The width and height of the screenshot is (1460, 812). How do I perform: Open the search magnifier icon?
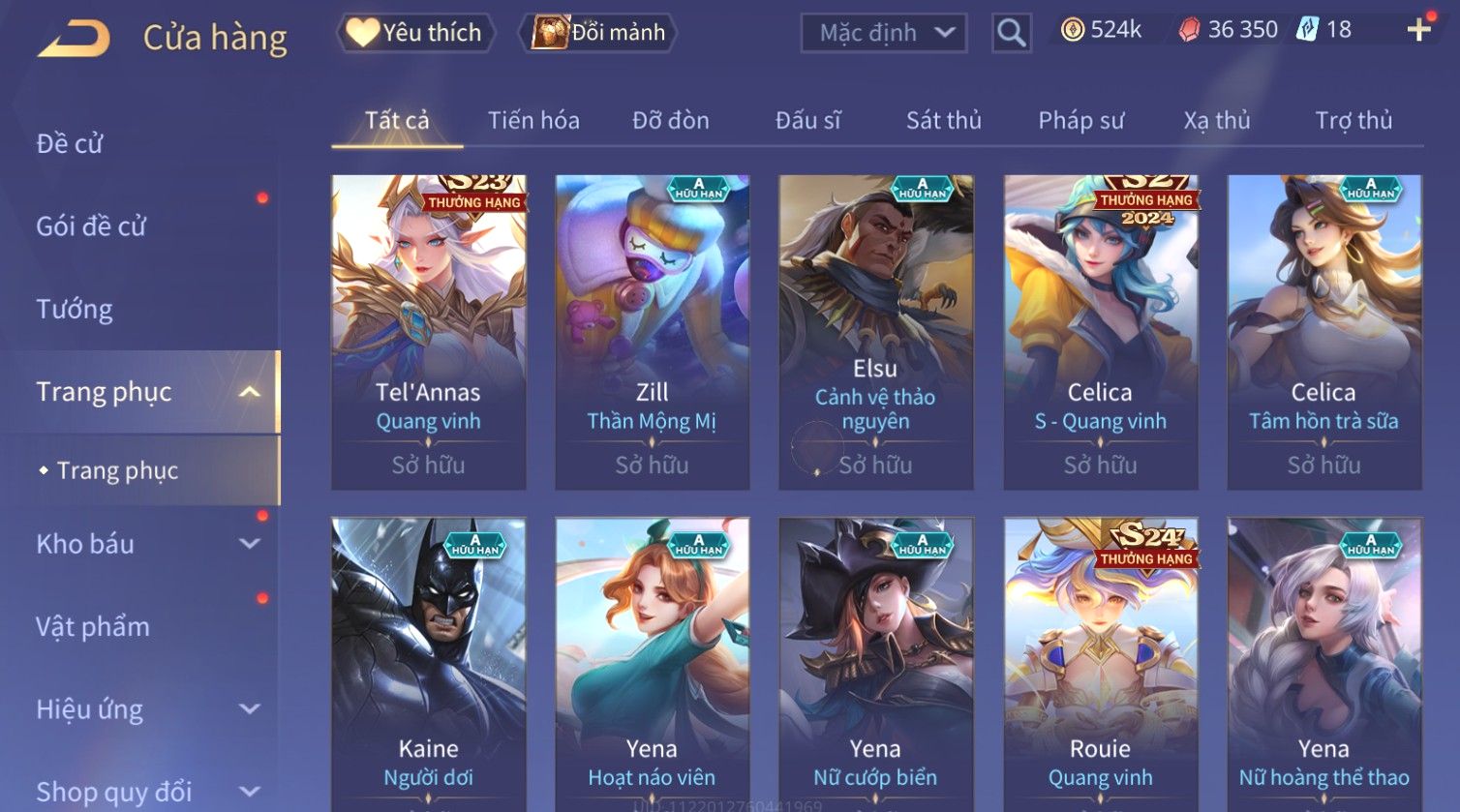1011,33
